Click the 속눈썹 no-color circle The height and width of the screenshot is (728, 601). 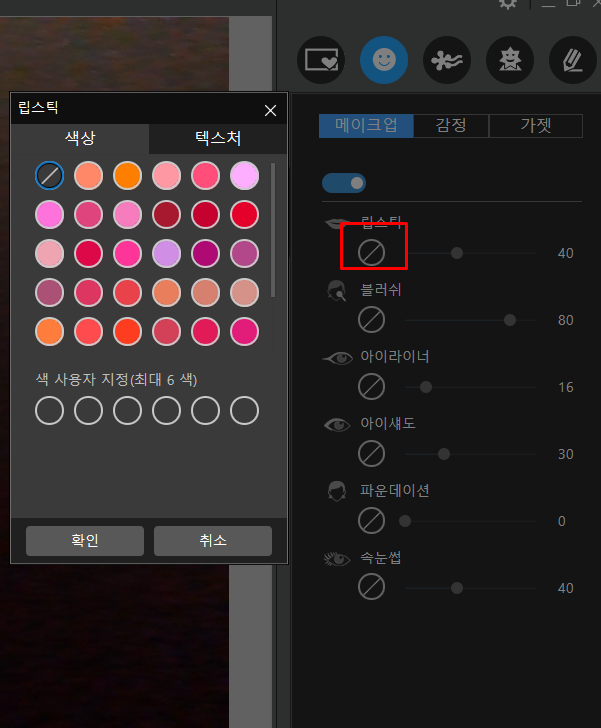[x=372, y=587]
